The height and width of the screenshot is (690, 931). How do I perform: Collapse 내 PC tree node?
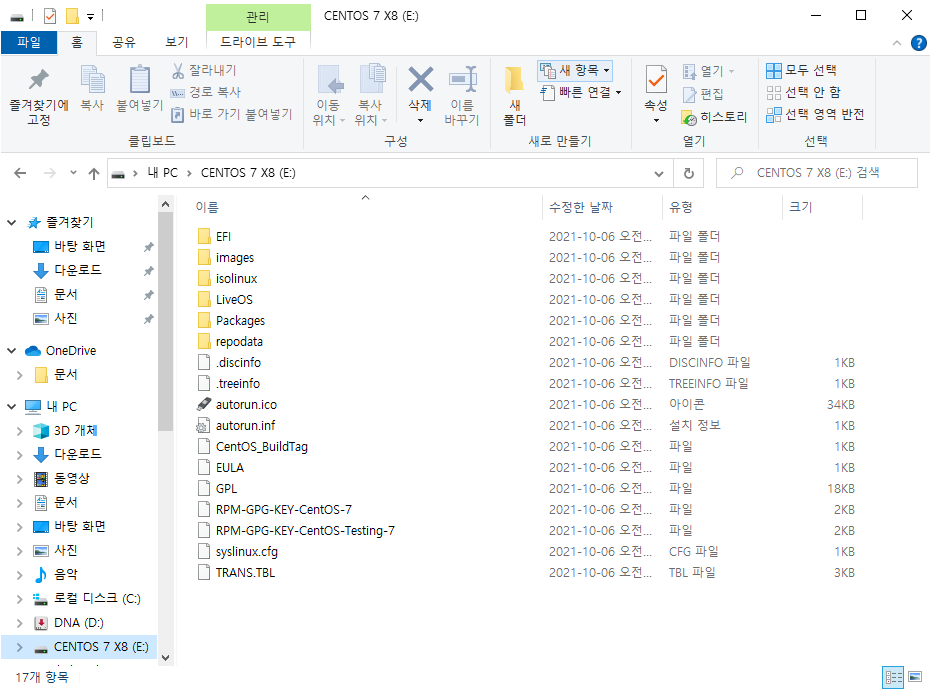[x=11, y=407]
